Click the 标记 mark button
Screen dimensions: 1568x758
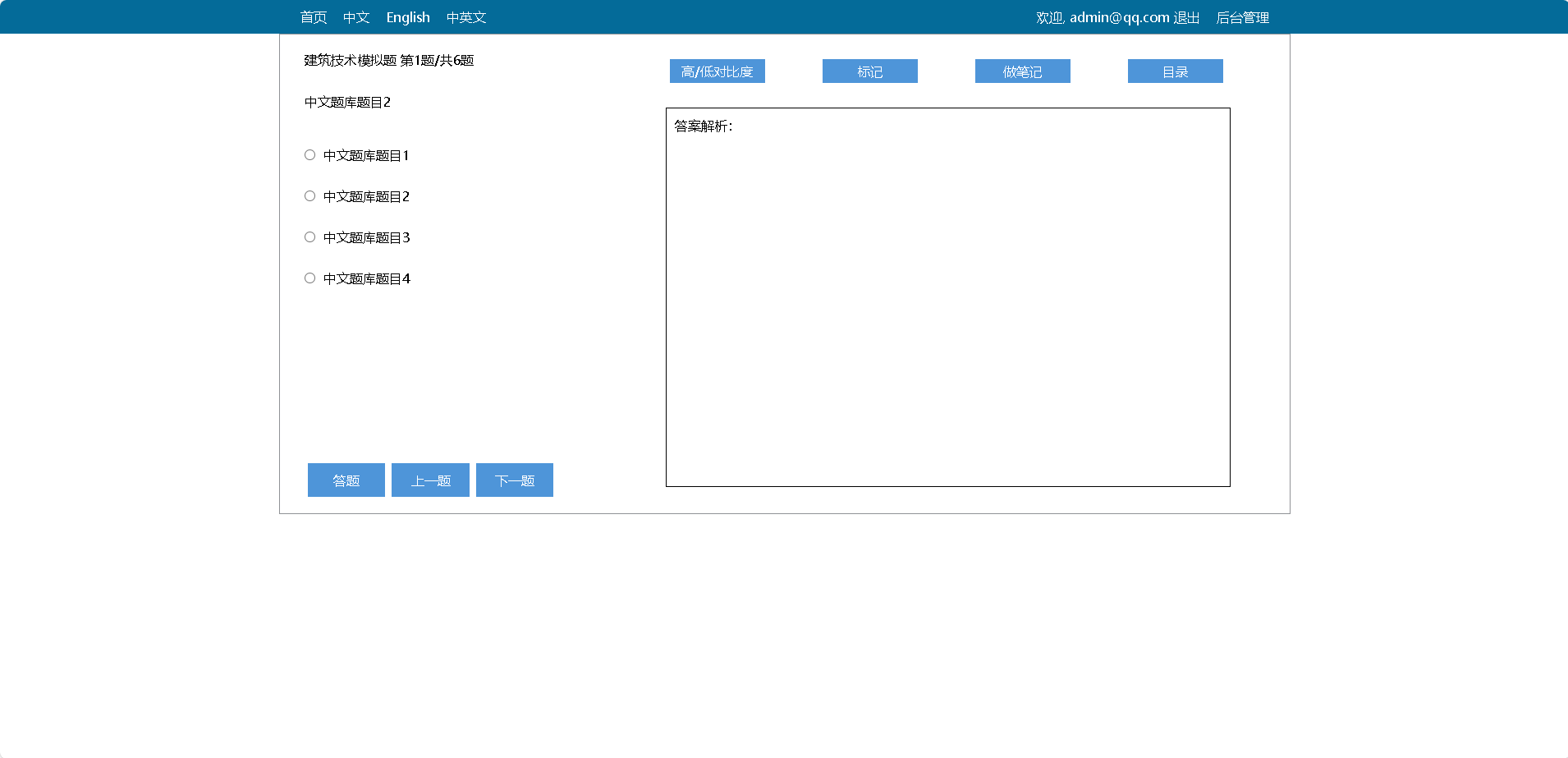click(870, 71)
